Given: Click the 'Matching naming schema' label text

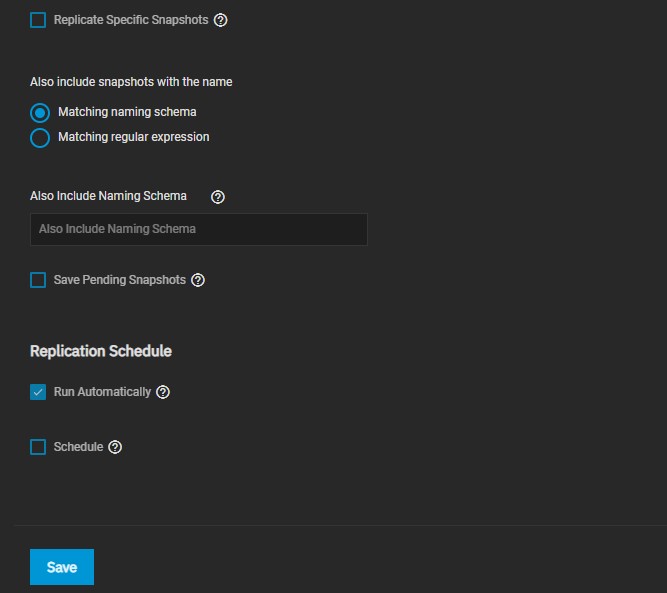Looking at the screenshot, I should tap(127, 112).
